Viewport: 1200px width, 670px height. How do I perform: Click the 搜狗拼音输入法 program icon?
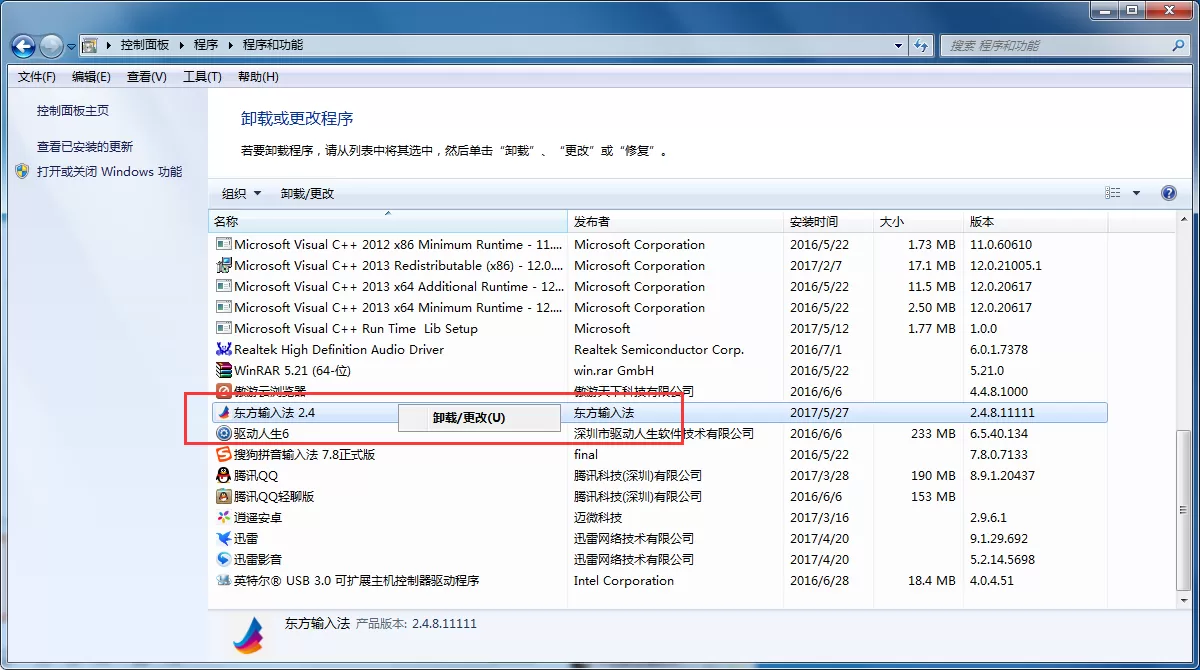click(224, 454)
